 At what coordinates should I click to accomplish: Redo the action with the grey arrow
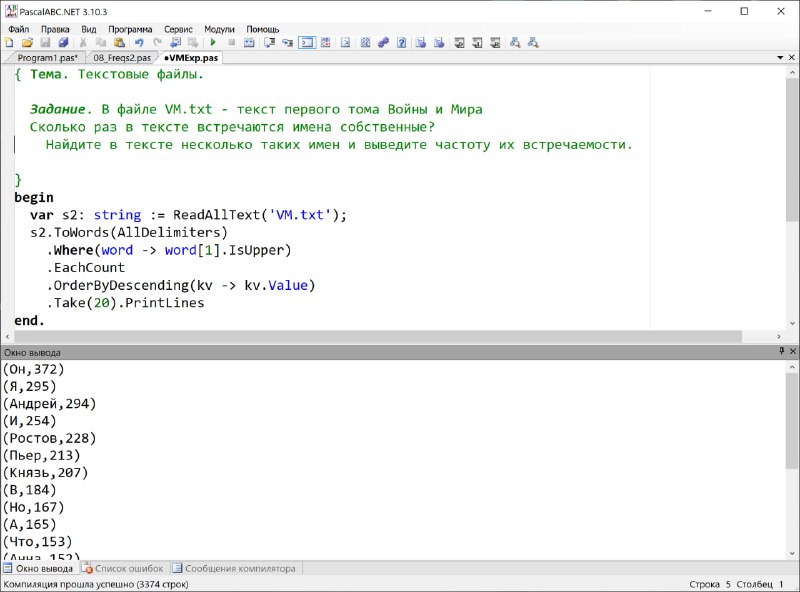[157, 43]
